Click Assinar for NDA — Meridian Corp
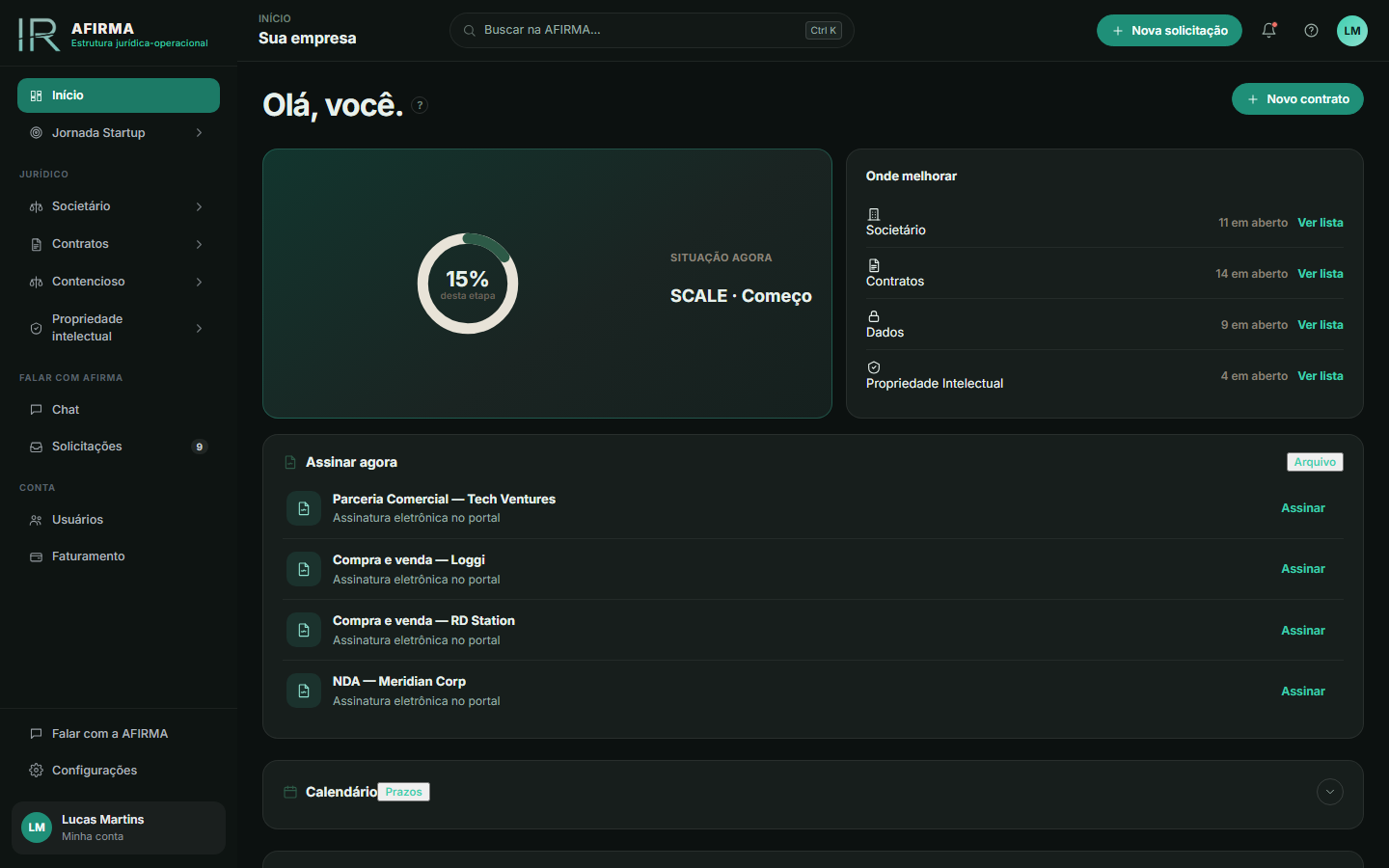This screenshot has width=1389, height=868. [1303, 692]
